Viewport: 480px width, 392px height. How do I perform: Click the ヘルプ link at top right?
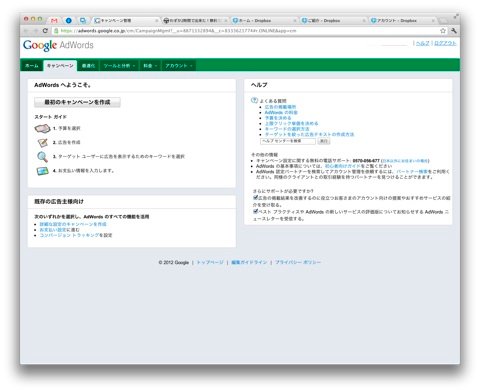click(x=423, y=43)
